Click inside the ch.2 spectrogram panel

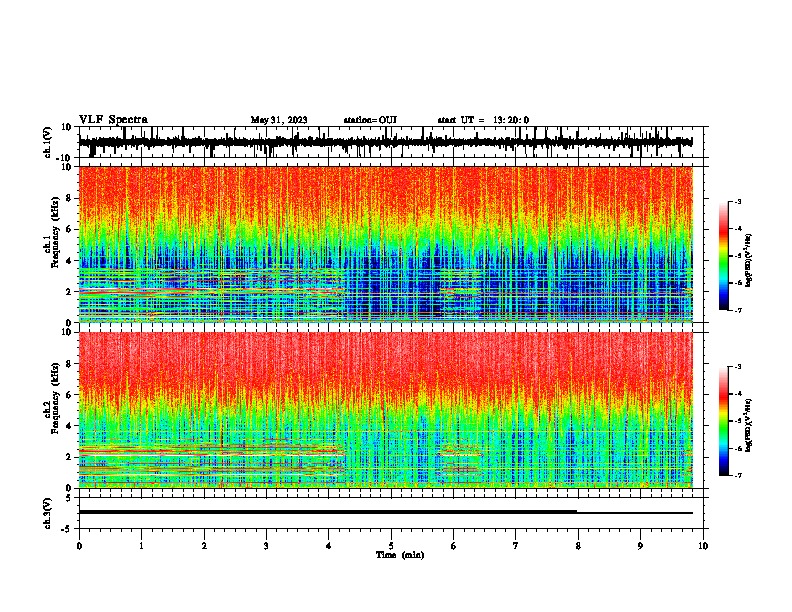coord(385,410)
